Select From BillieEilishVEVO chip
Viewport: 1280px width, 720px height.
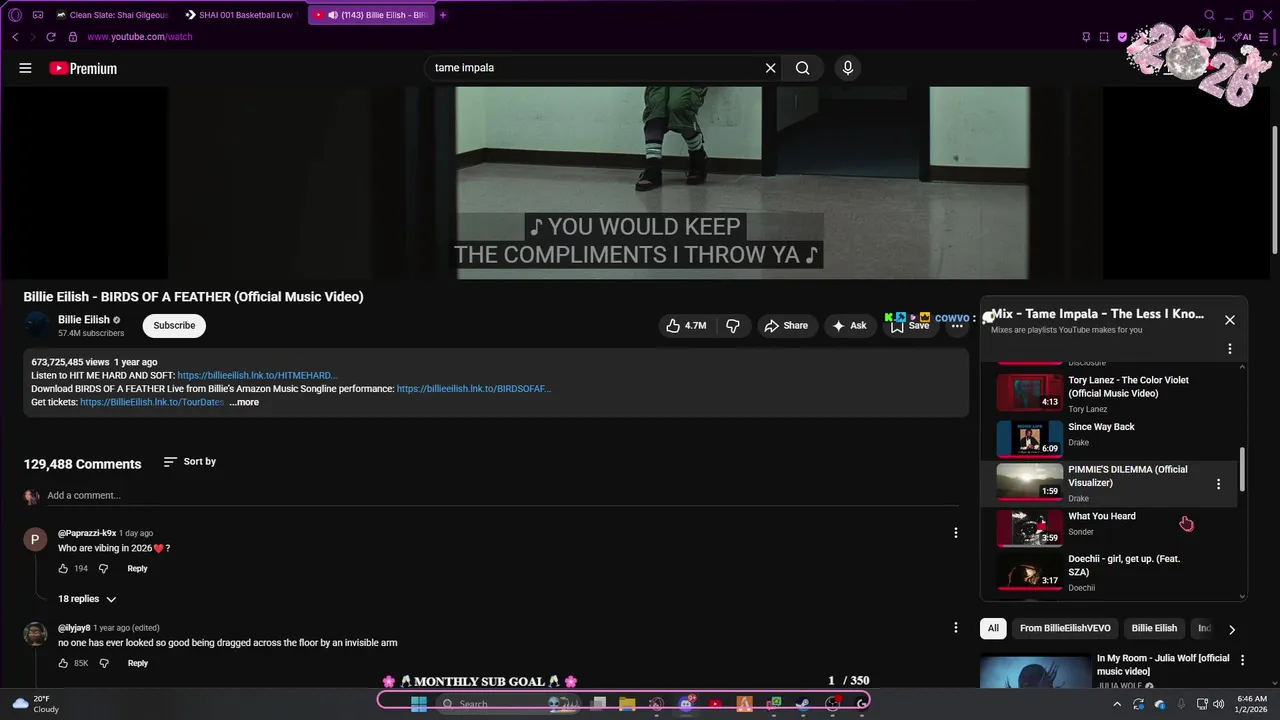click(1065, 628)
